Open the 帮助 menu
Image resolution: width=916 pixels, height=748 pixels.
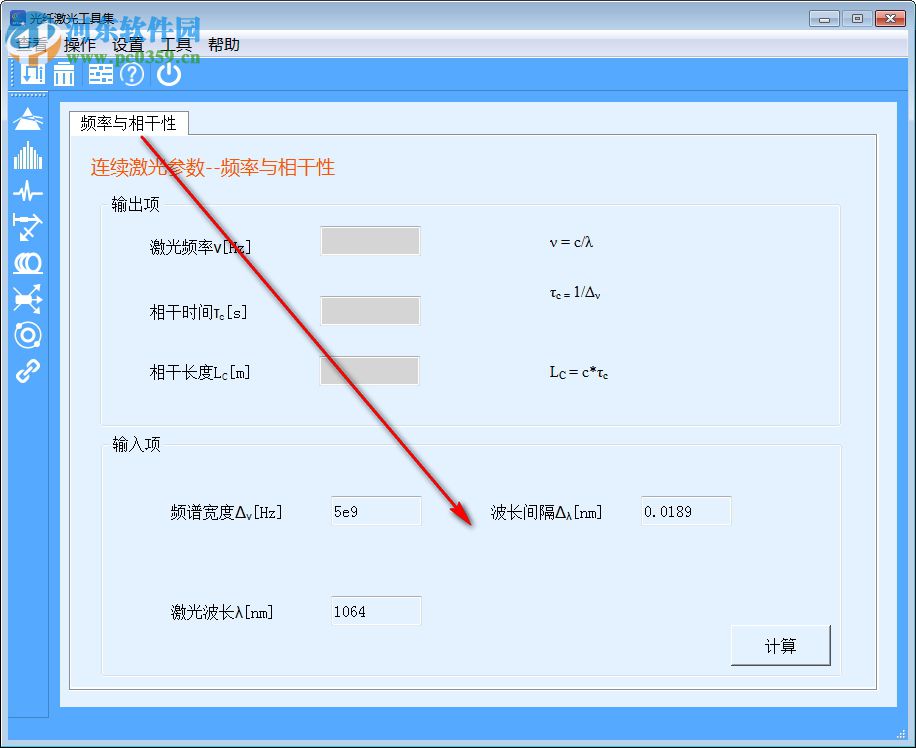click(x=224, y=44)
